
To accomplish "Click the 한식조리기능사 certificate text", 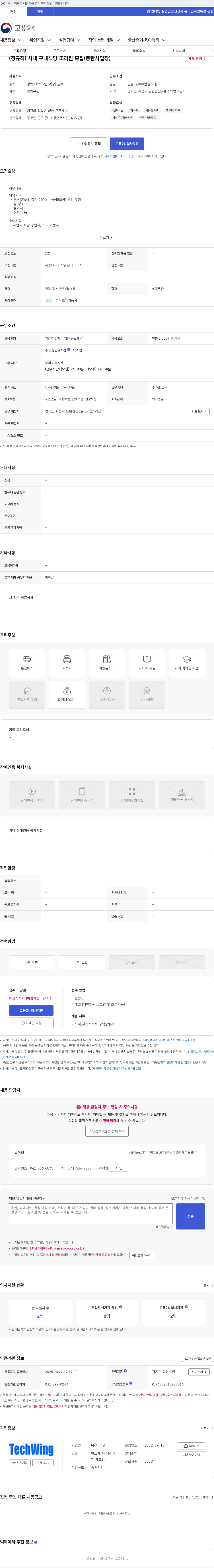I will [x=66, y=300].
